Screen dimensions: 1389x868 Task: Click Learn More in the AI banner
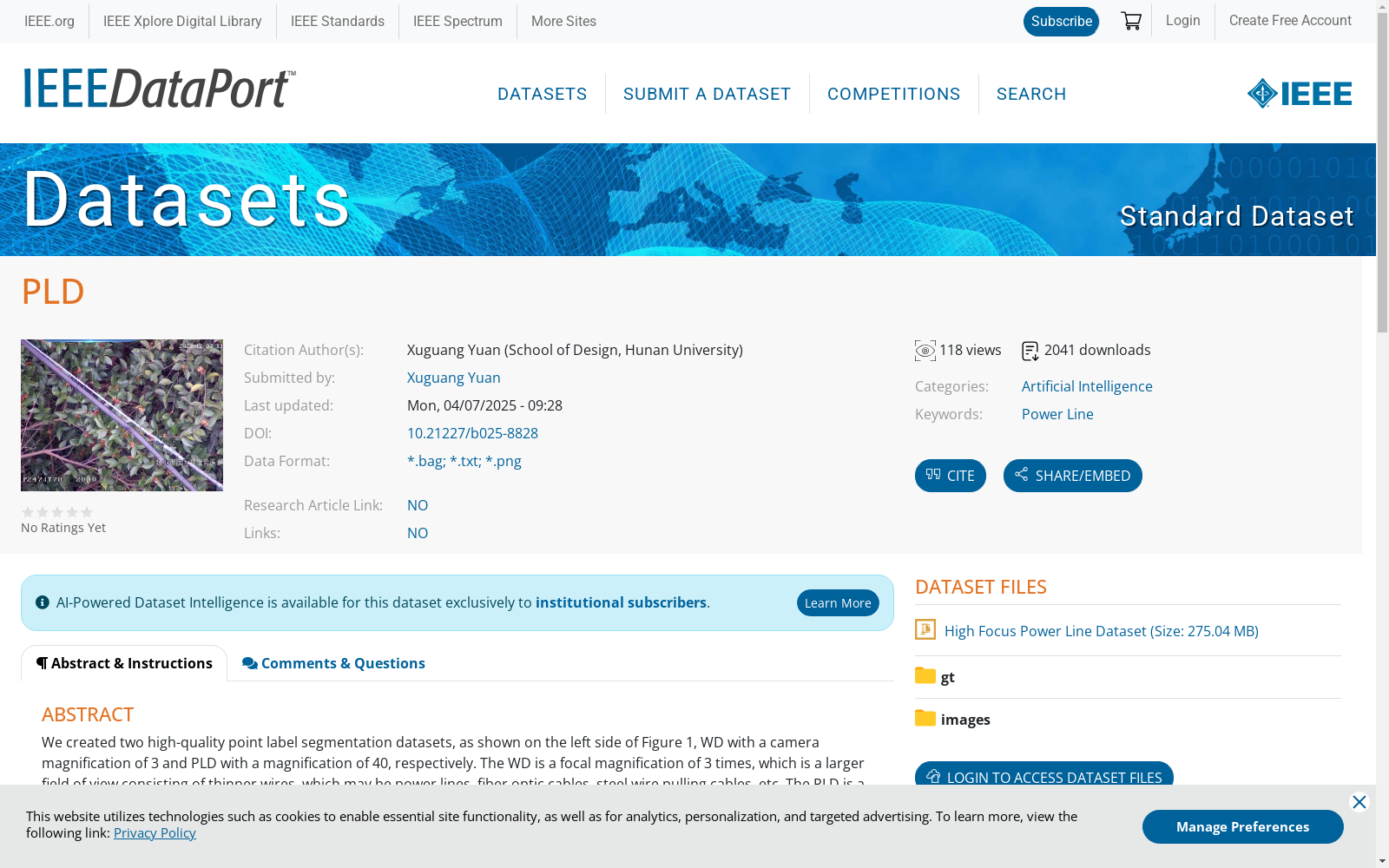pyautogui.click(x=838, y=603)
